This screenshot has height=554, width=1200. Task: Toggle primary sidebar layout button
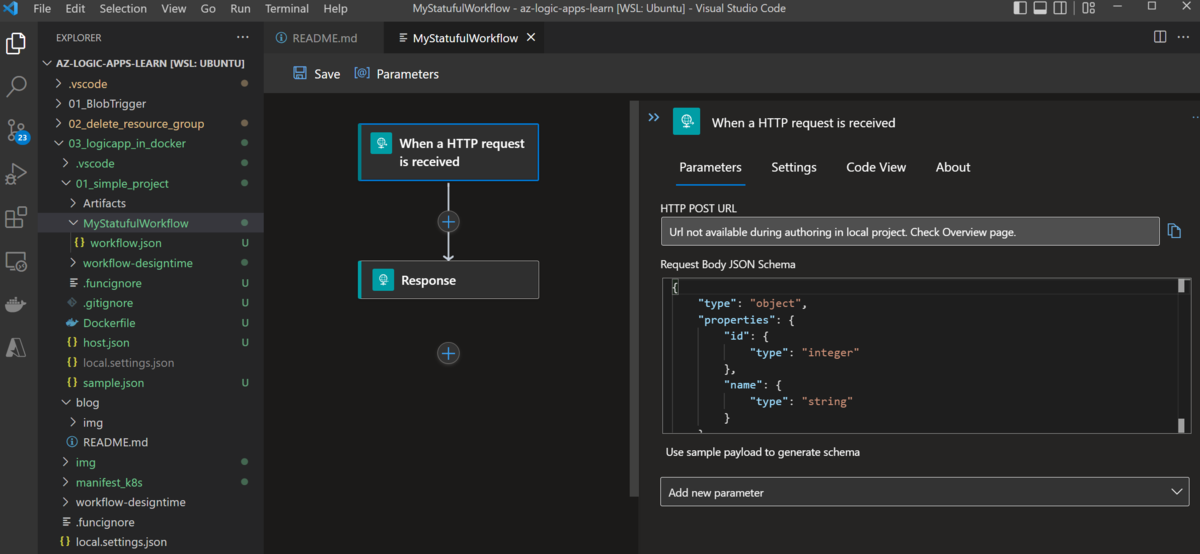(x=1020, y=9)
